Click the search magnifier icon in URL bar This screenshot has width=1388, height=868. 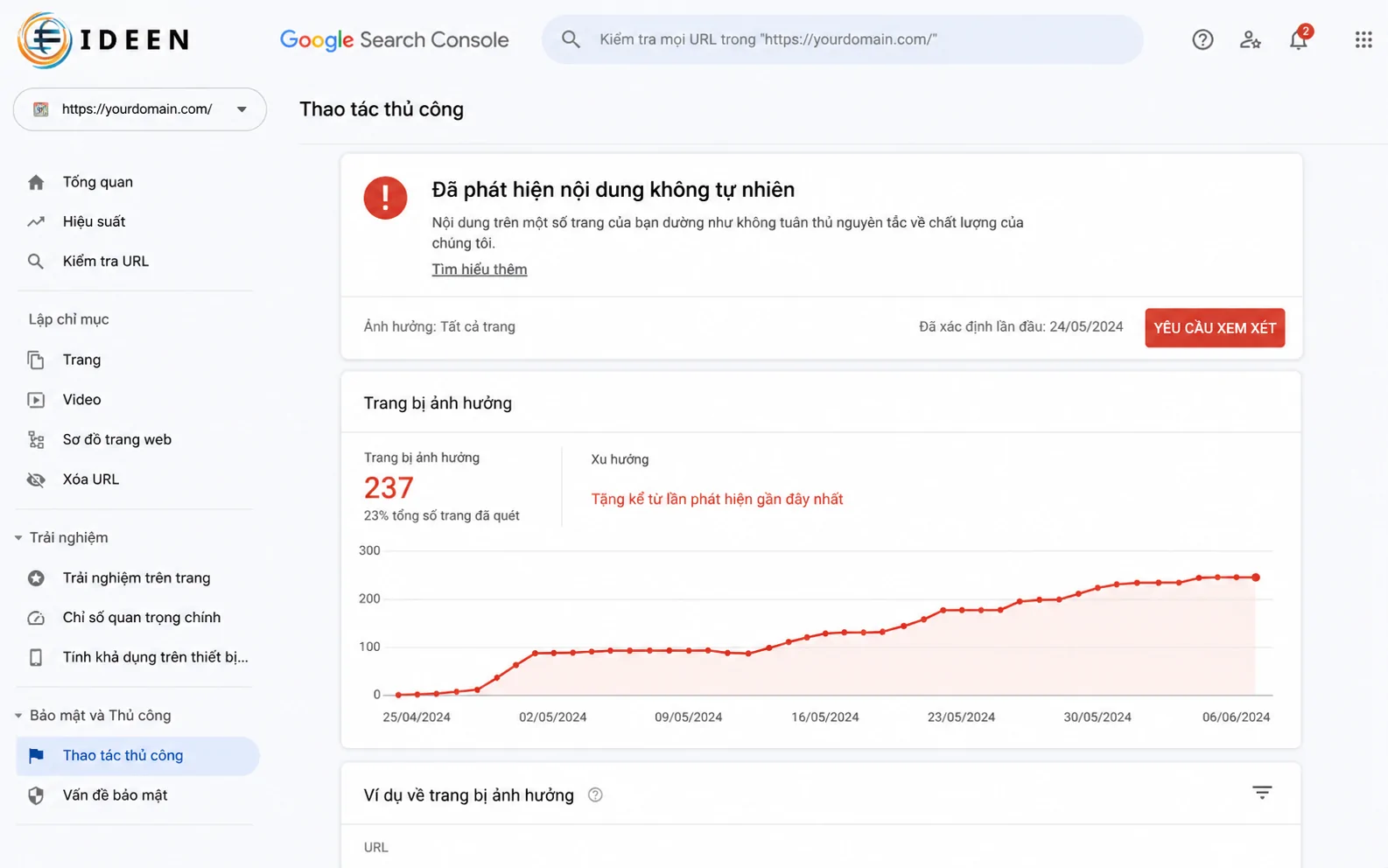[571, 39]
